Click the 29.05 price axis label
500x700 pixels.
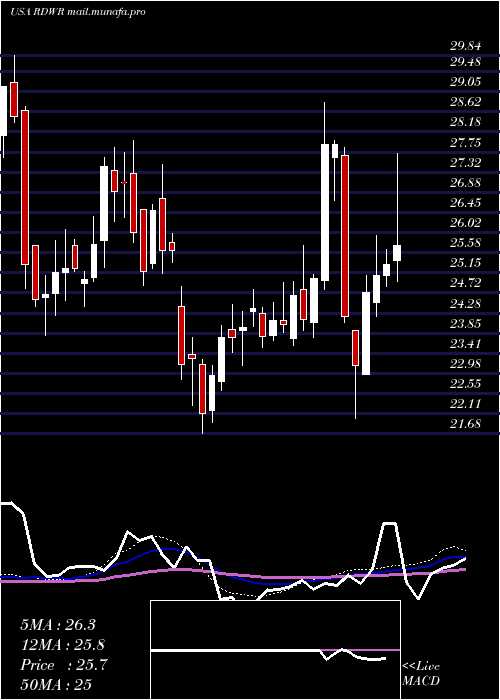(x=465, y=82)
